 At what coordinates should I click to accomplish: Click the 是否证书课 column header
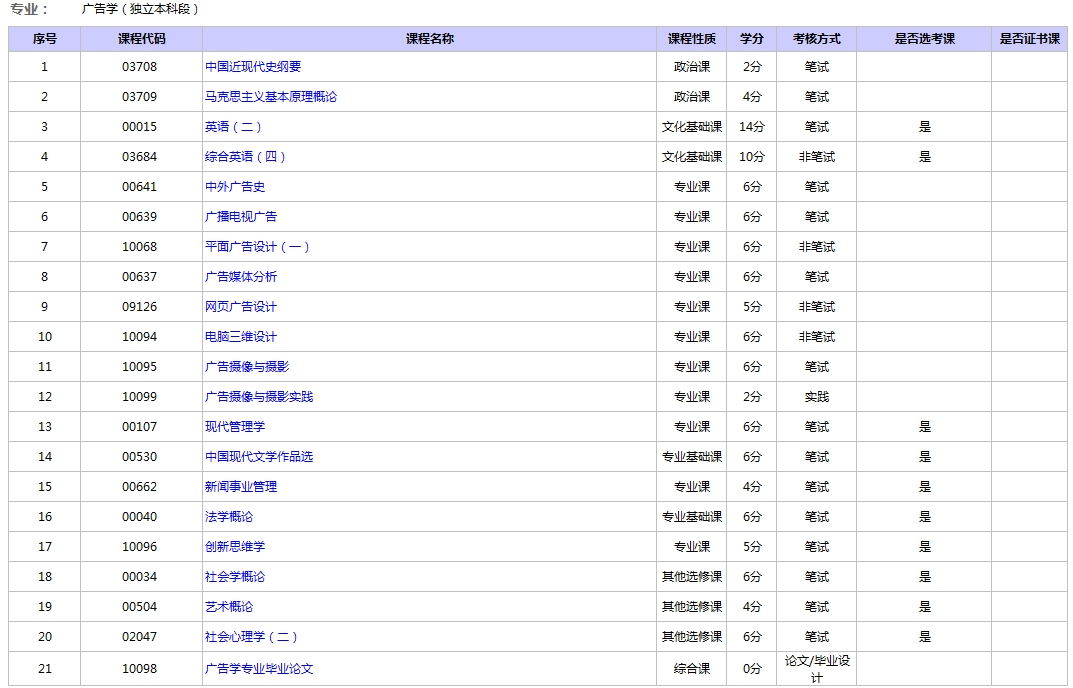click(x=1030, y=39)
